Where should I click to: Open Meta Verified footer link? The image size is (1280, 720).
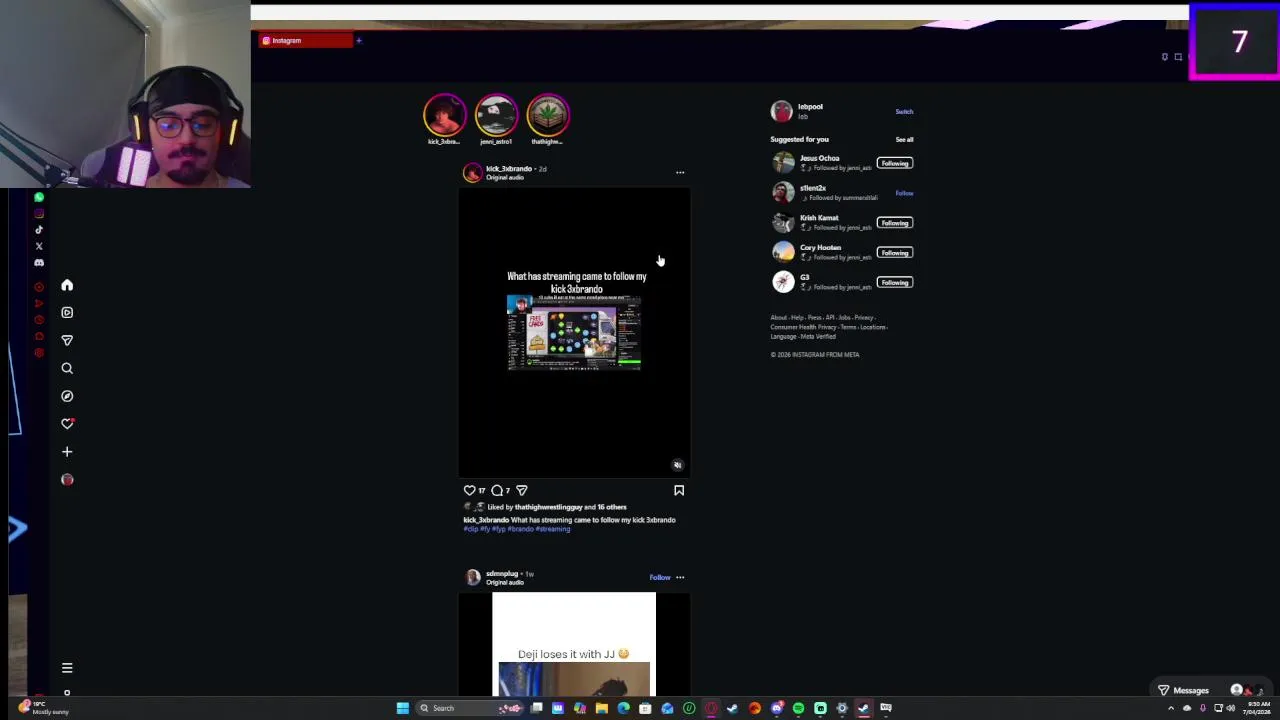pos(818,337)
